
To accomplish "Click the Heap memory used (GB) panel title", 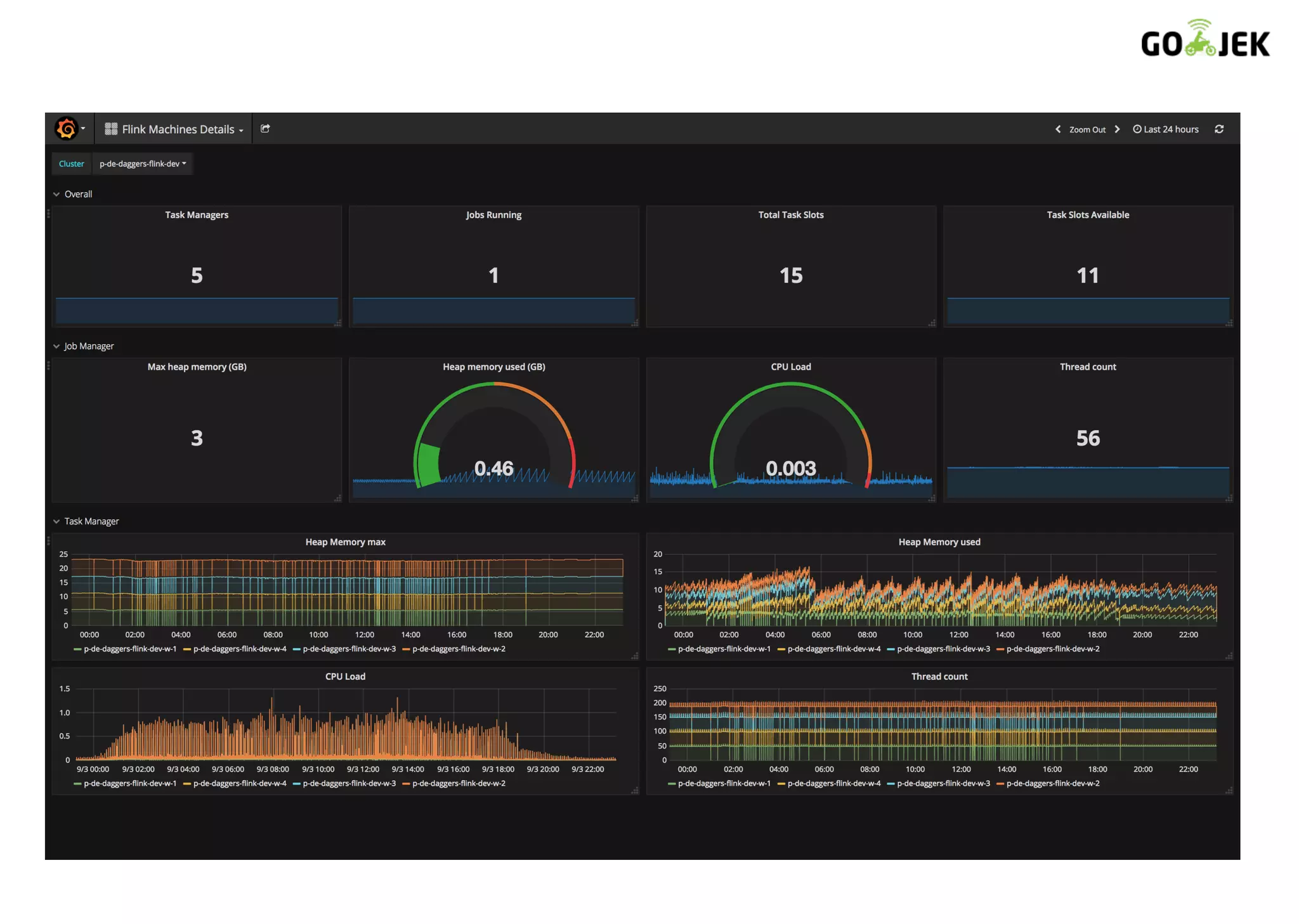I will pyautogui.click(x=493, y=367).
